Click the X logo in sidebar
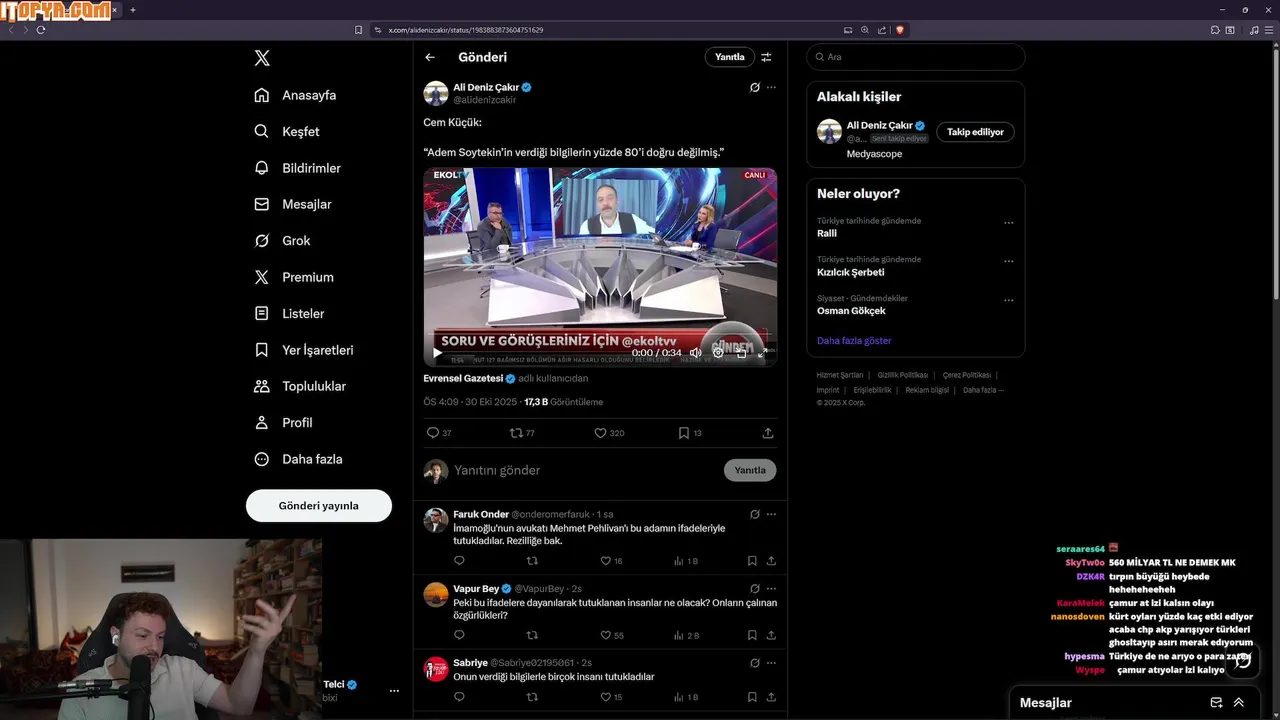 pos(262,58)
